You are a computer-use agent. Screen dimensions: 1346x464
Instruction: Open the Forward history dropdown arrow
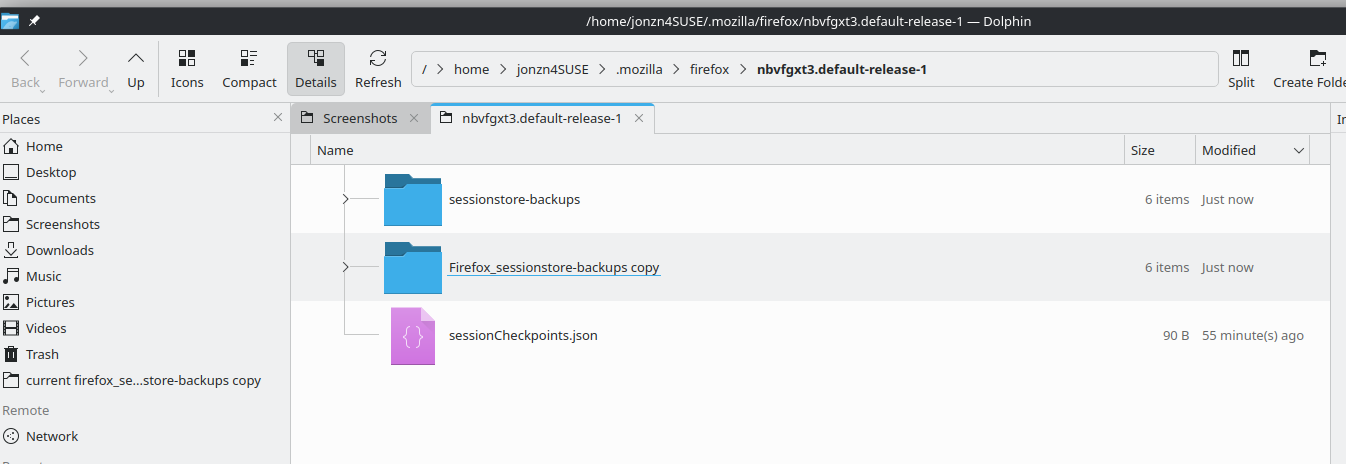pos(112,91)
